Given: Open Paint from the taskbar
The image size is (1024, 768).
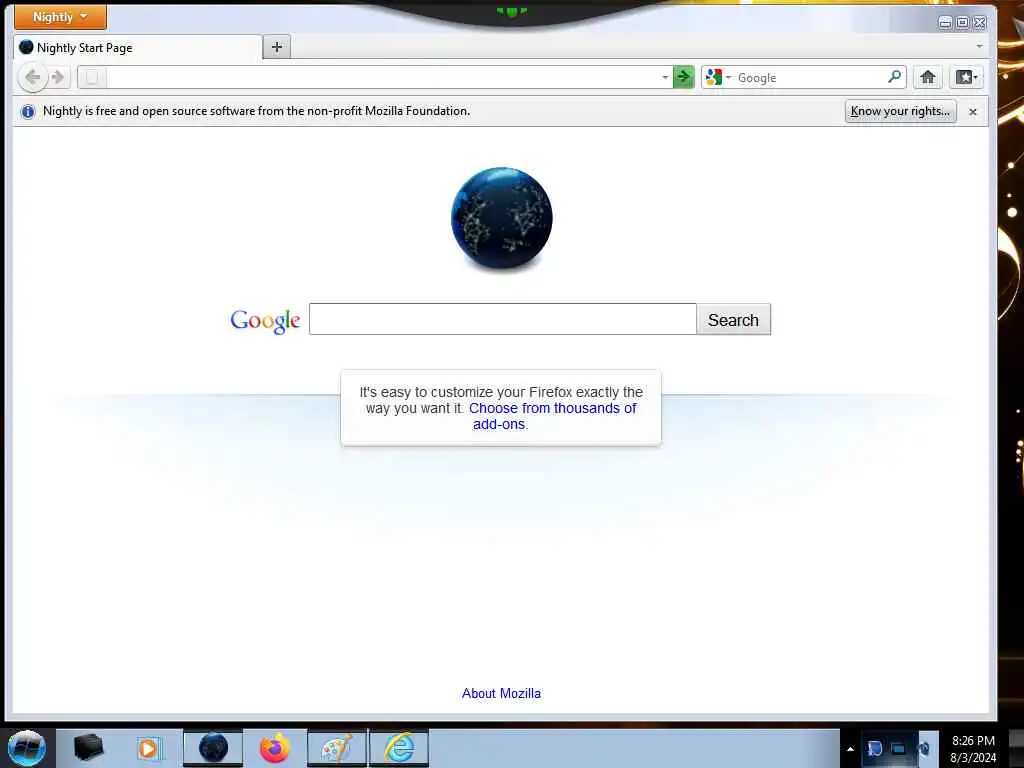Looking at the screenshot, I should tap(337, 748).
